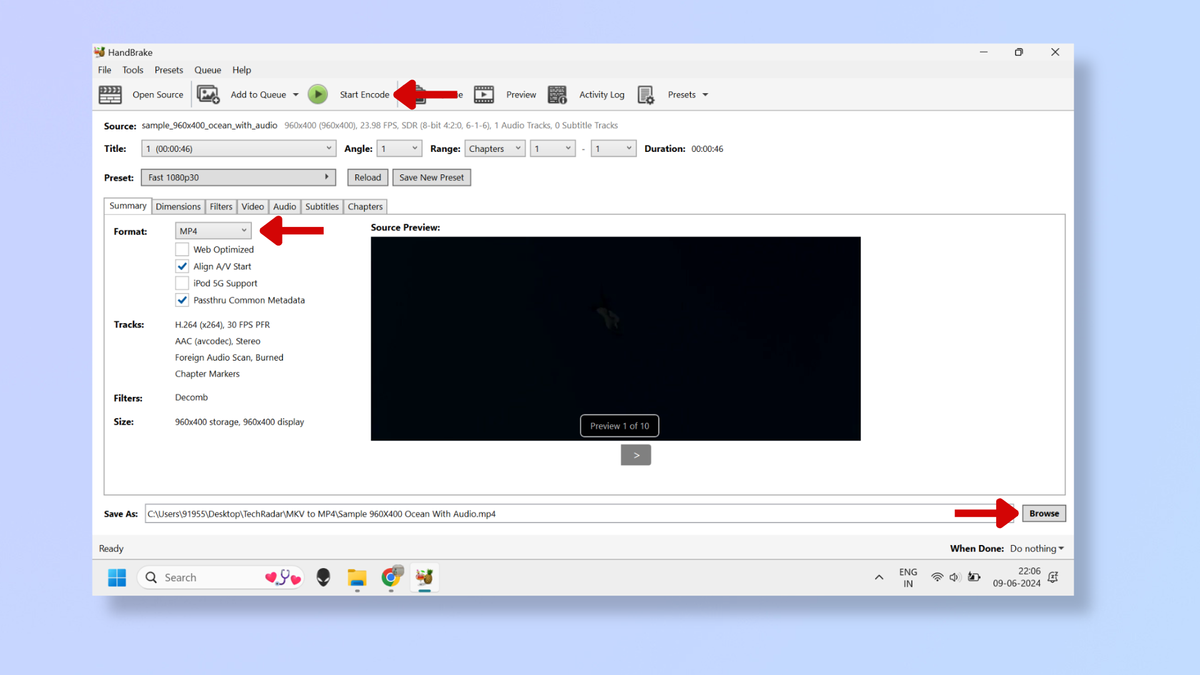The width and height of the screenshot is (1200, 675).
Task: Click inside the Save As path field
Action: click(500, 513)
